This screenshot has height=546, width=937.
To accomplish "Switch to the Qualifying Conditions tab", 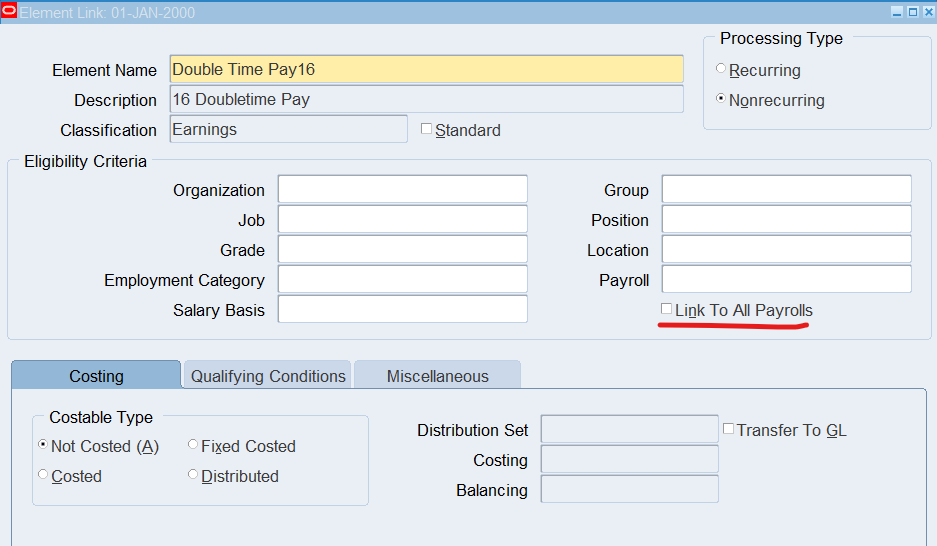I will (x=268, y=376).
